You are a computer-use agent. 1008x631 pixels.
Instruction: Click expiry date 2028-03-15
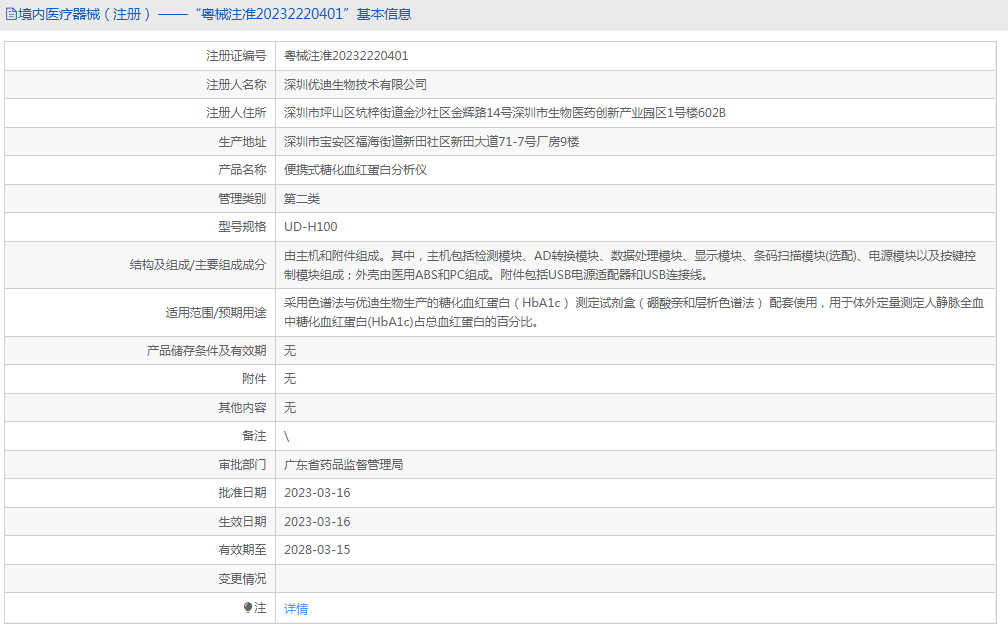(x=317, y=550)
